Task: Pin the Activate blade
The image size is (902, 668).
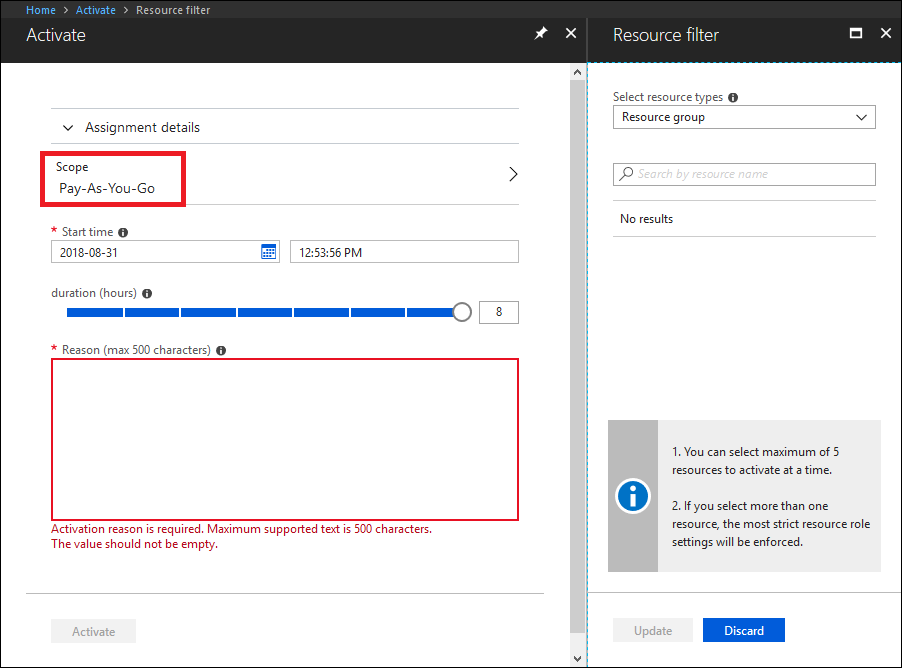Action: (541, 34)
